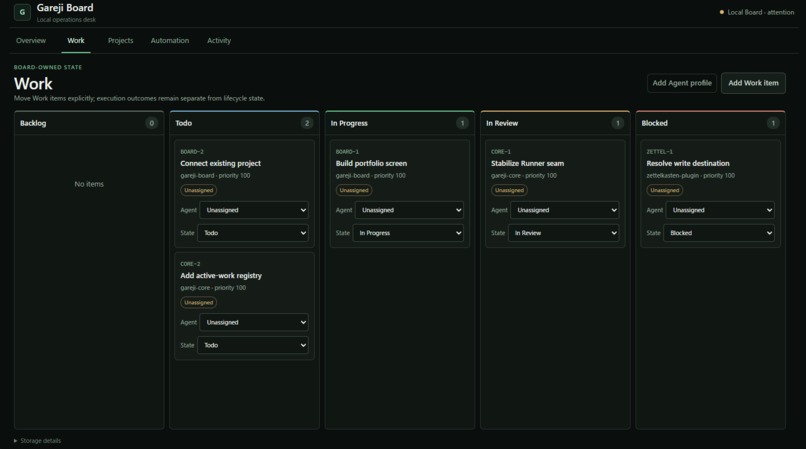This screenshot has height=449, width=806.
Task: Click Unassigned badge on Connect existing project card
Action: coord(198,190)
